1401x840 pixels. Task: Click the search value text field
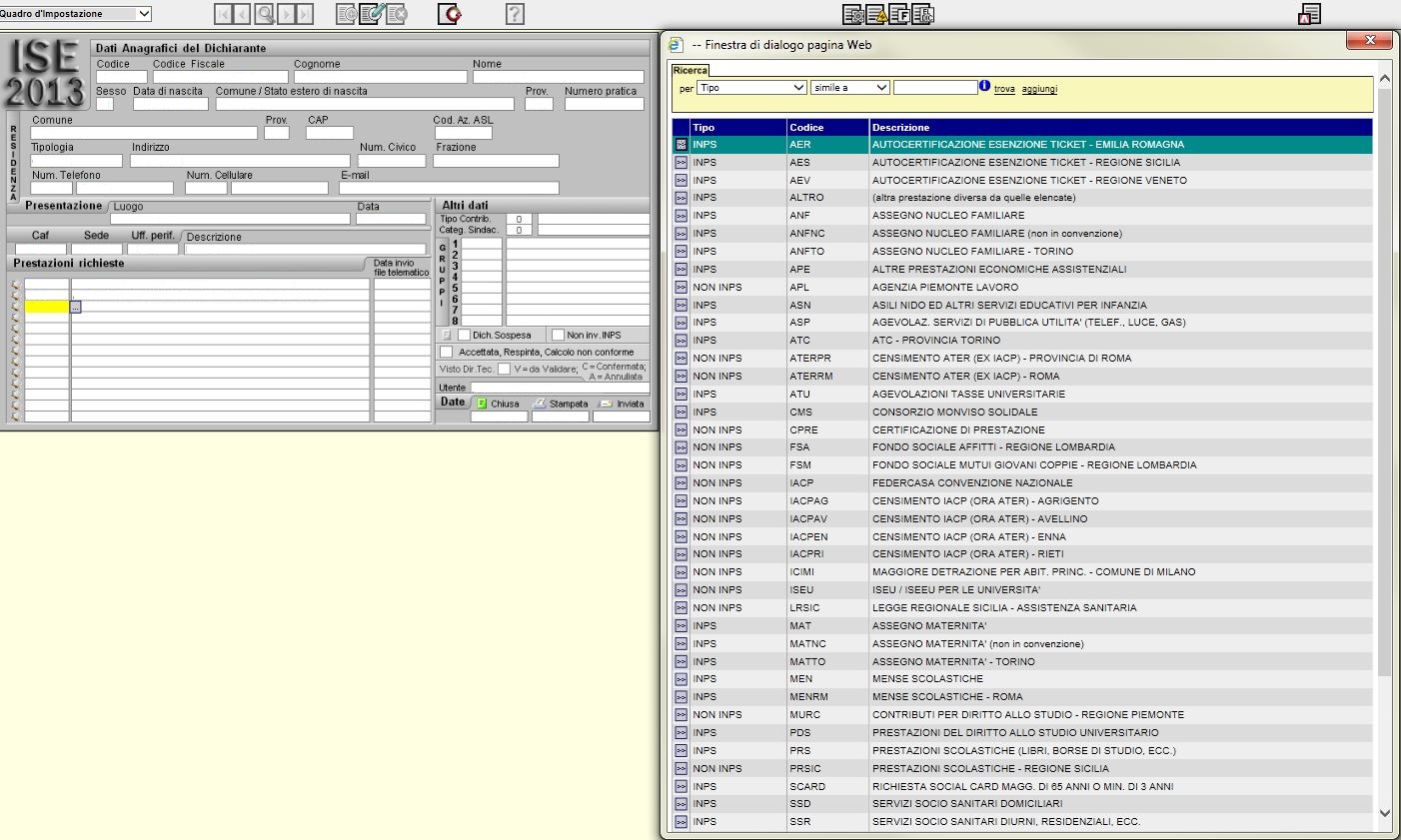[x=934, y=88]
